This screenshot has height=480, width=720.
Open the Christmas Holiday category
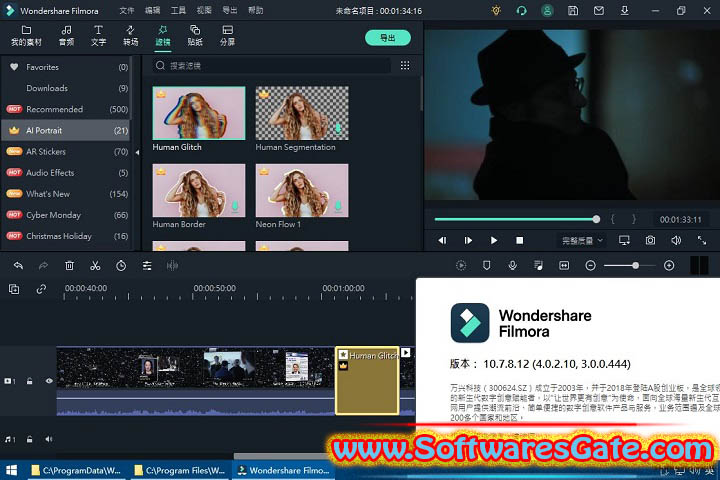(x=66, y=236)
